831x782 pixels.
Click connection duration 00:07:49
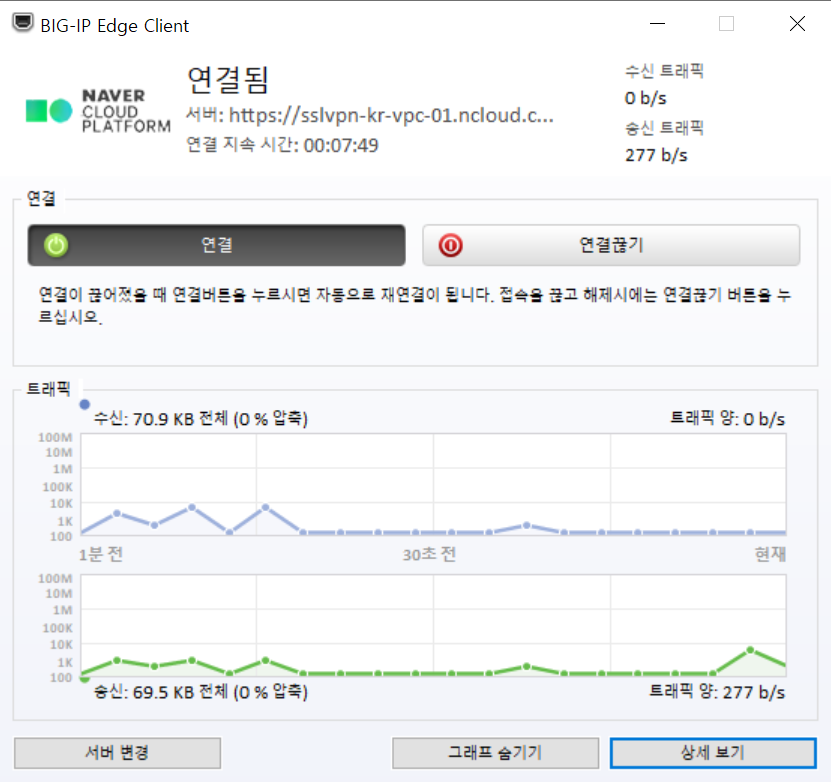point(341,145)
